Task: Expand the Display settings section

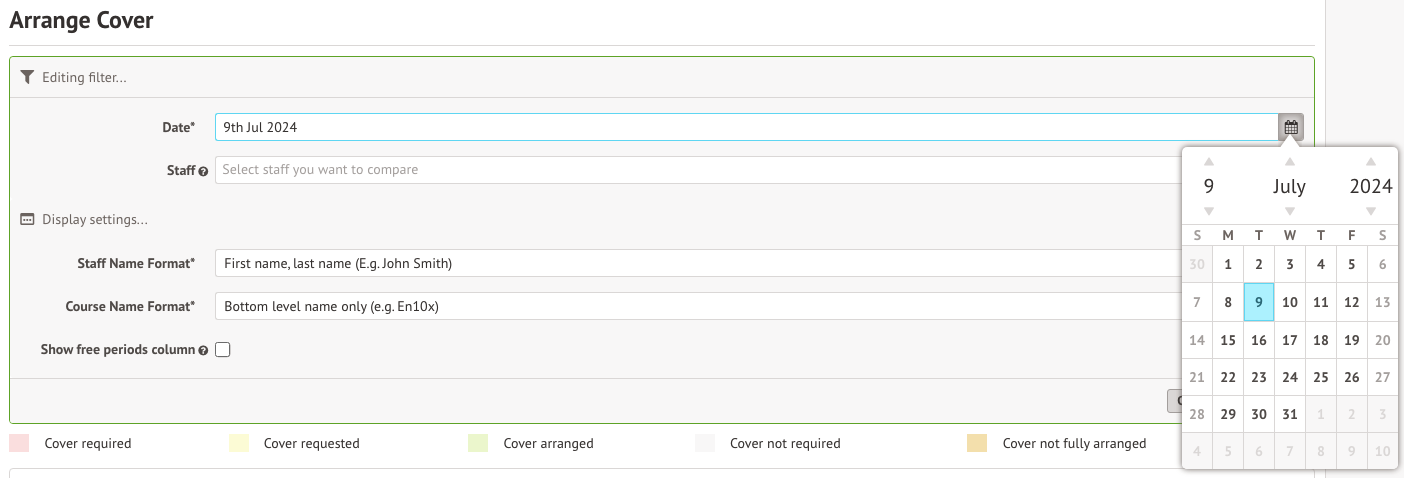Action: [95, 220]
